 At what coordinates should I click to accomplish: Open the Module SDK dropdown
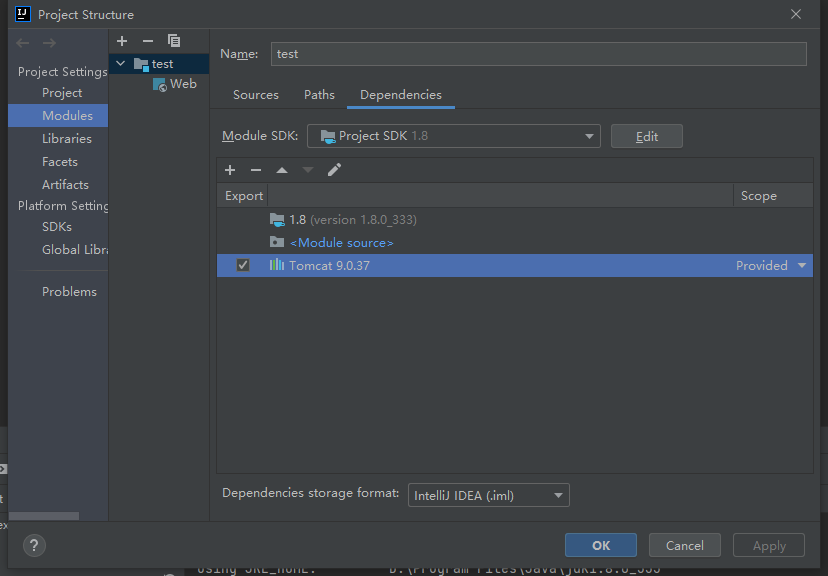454,136
